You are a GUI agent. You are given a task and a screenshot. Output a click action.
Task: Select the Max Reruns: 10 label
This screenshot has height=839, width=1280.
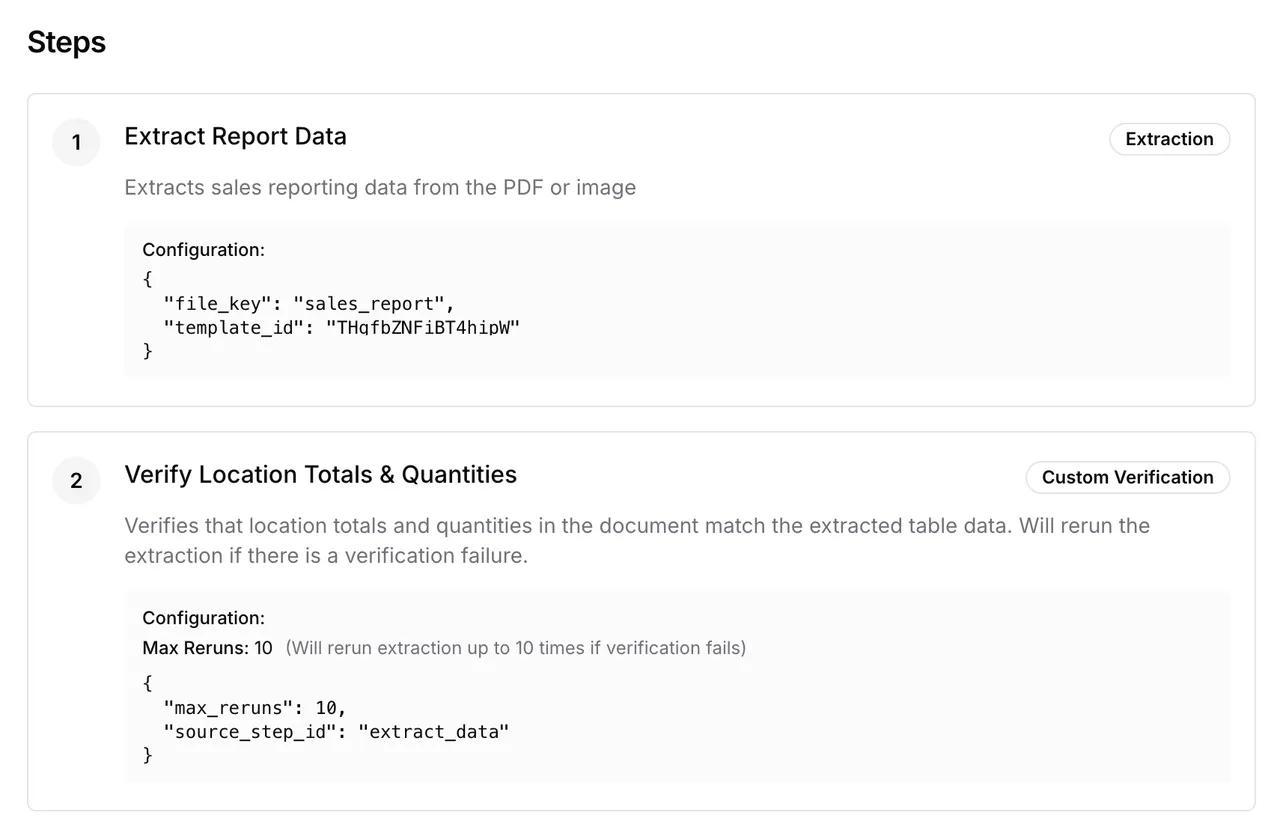[x=207, y=648]
